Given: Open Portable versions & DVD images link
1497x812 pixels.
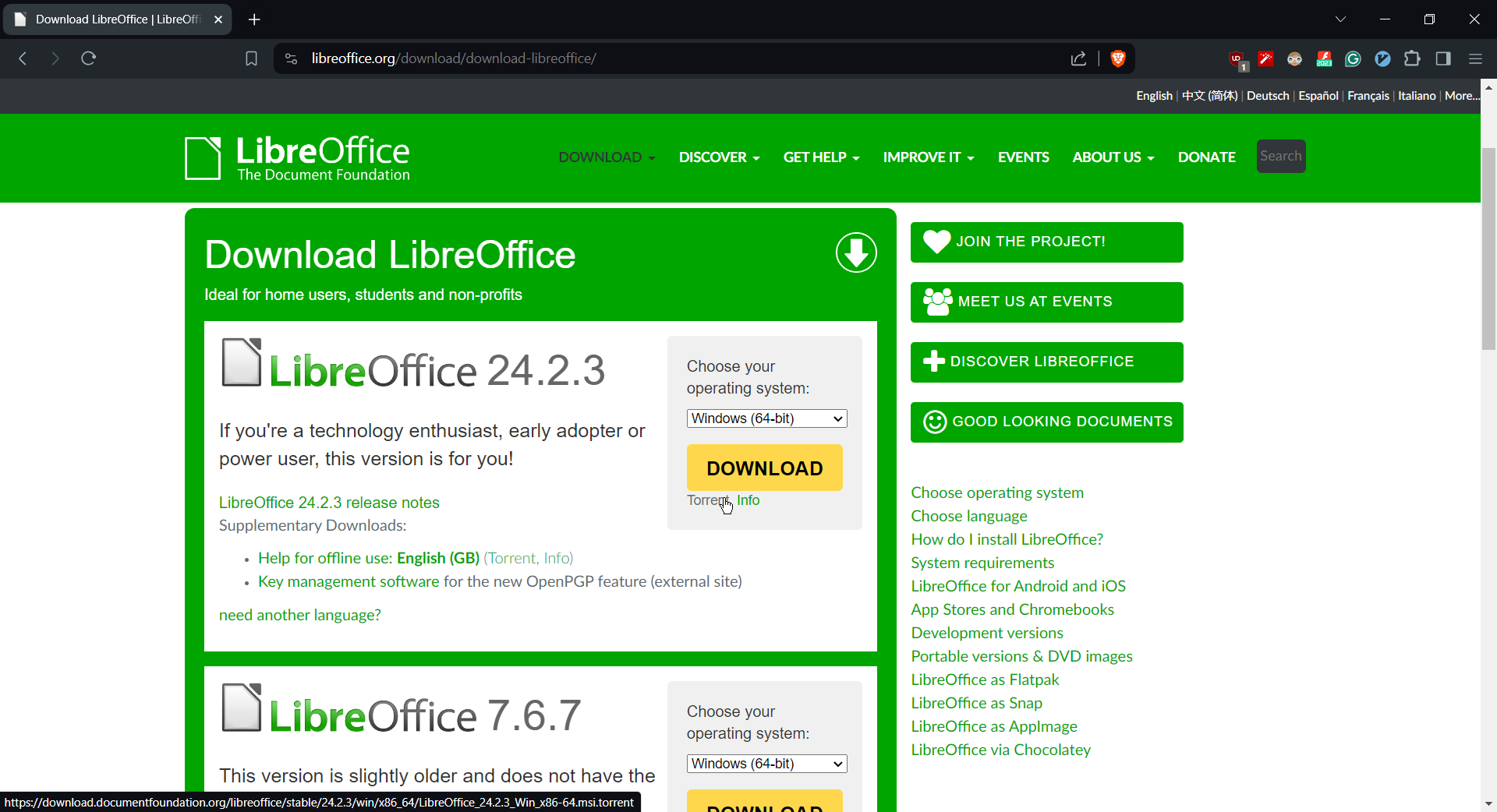Looking at the screenshot, I should (1021, 656).
